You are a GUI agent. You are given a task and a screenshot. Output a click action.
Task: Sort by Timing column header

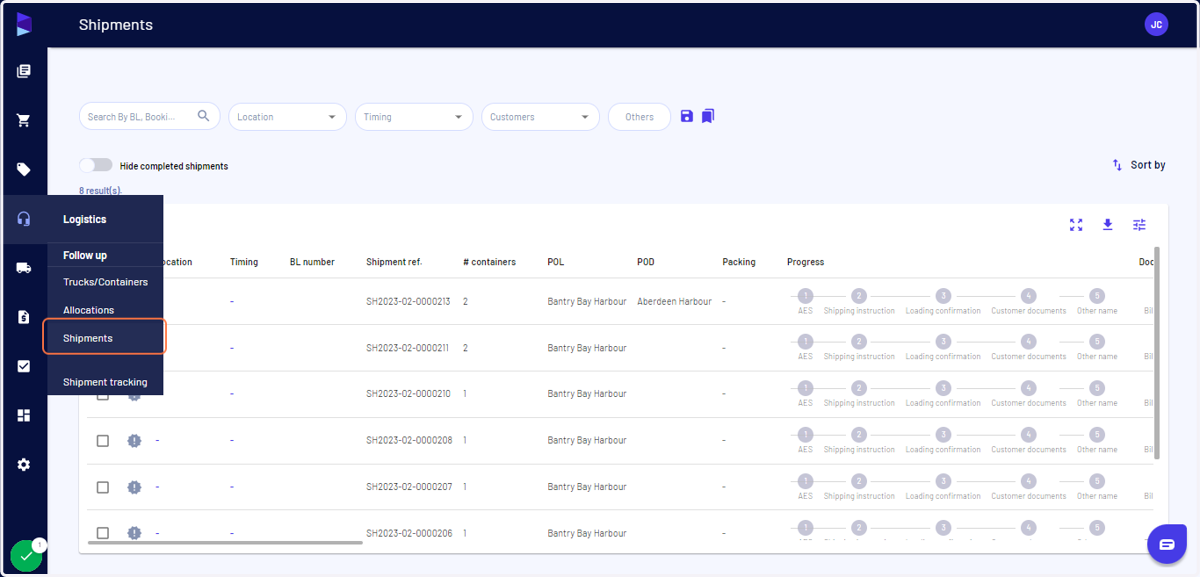pos(244,262)
